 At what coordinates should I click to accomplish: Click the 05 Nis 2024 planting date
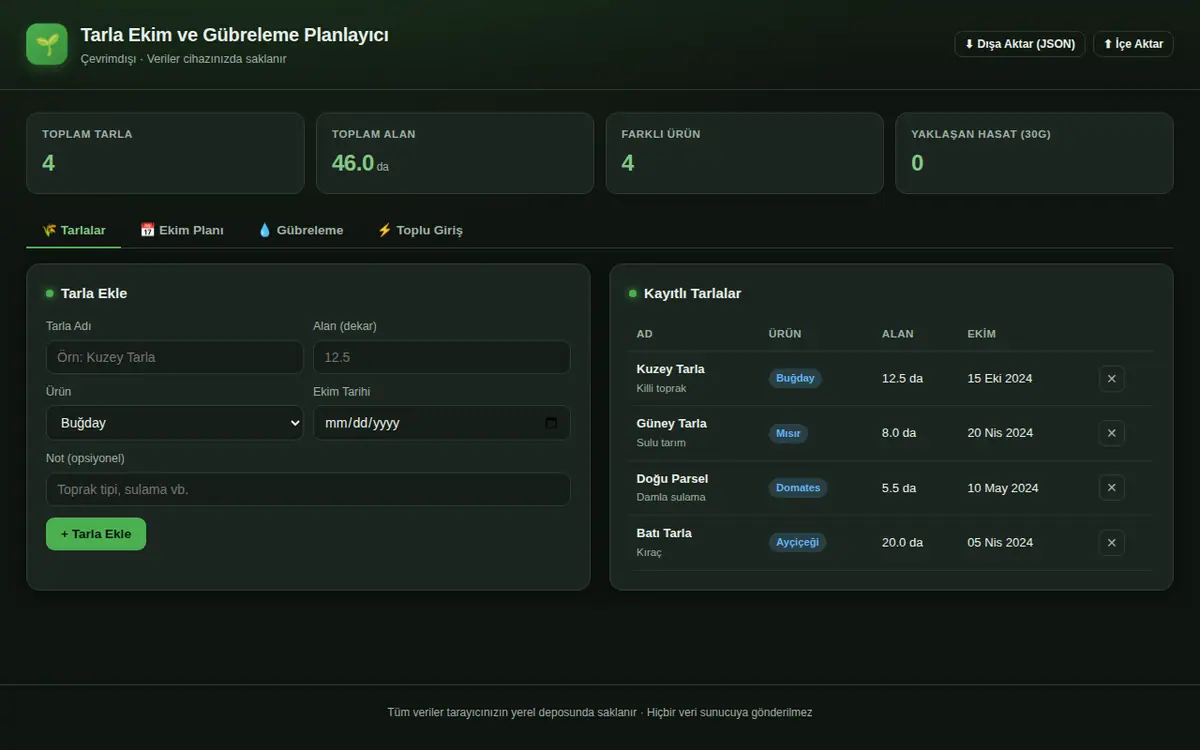[1001, 542]
